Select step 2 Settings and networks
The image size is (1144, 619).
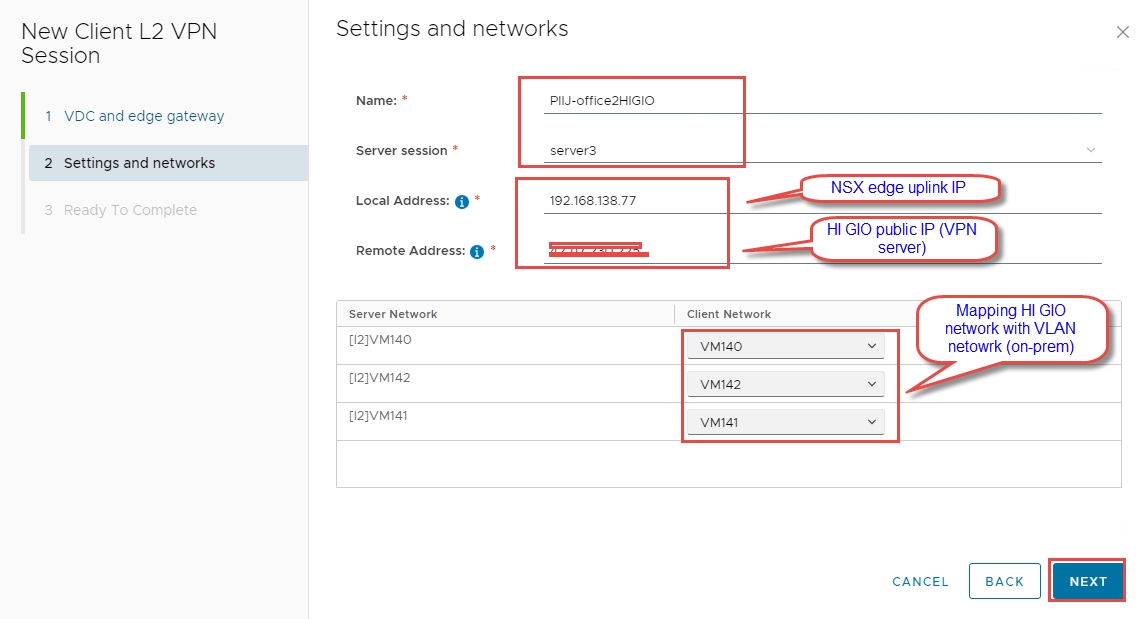pos(139,163)
